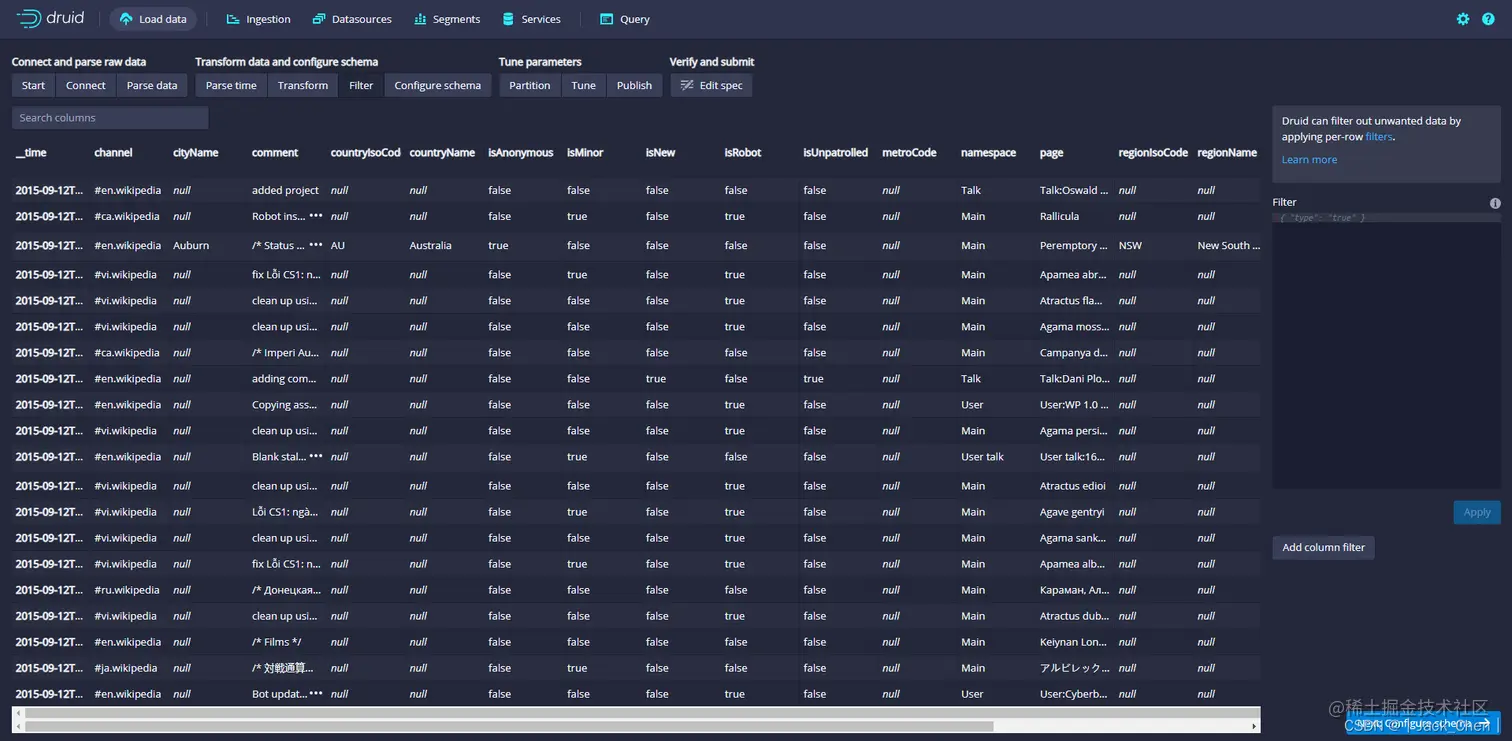
Task: Open the Learn more link
Action: pos(1309,160)
